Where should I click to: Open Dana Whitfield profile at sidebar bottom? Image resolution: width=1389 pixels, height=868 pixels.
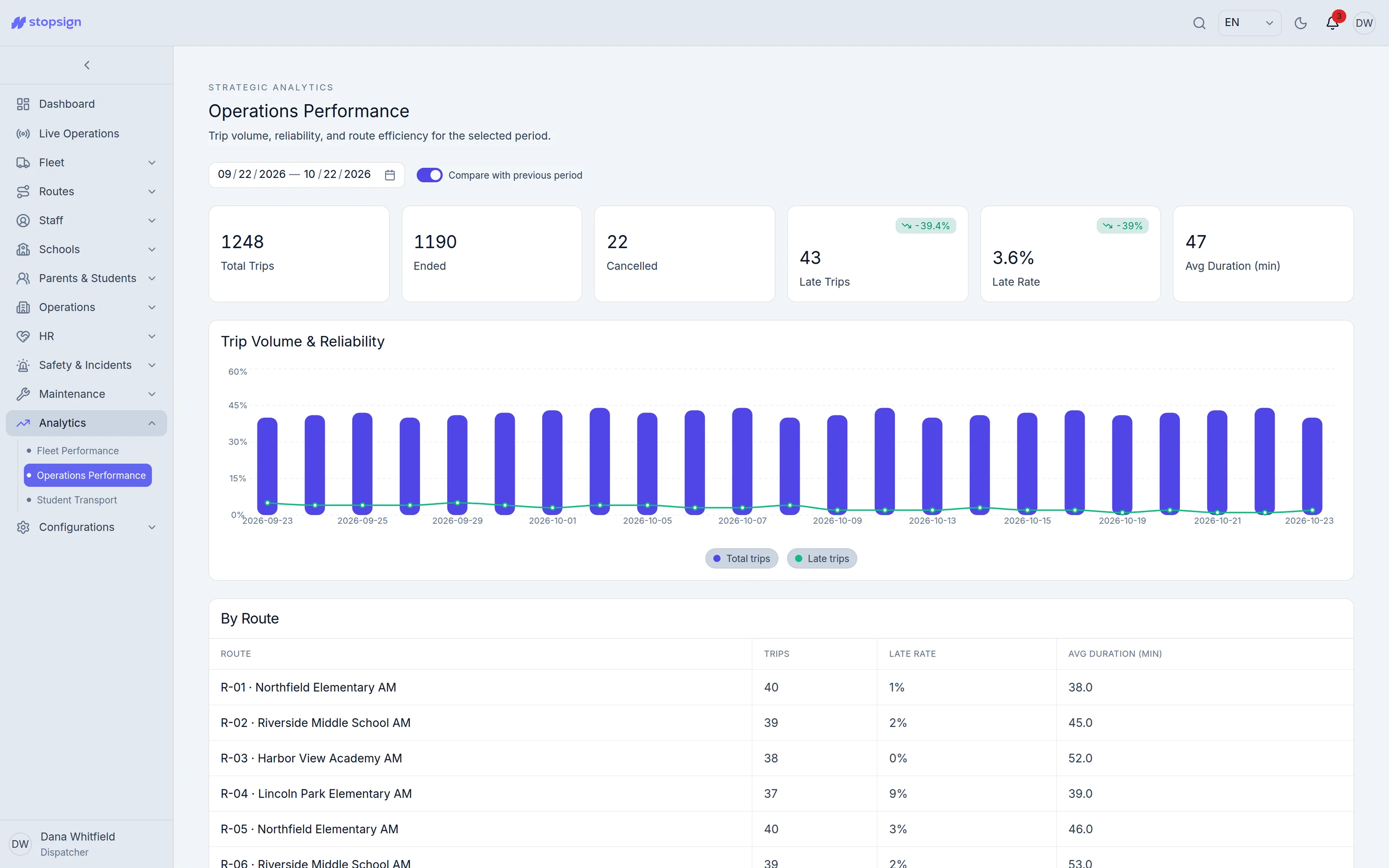87,844
